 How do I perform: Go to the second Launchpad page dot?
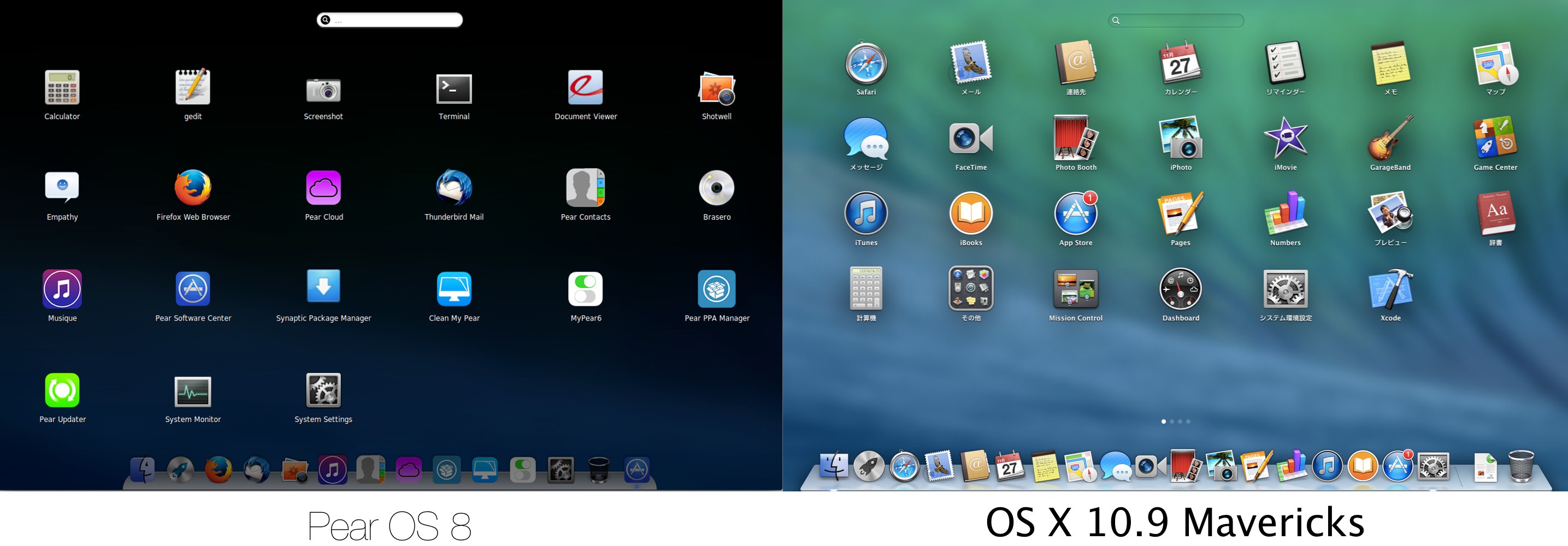[1172, 422]
